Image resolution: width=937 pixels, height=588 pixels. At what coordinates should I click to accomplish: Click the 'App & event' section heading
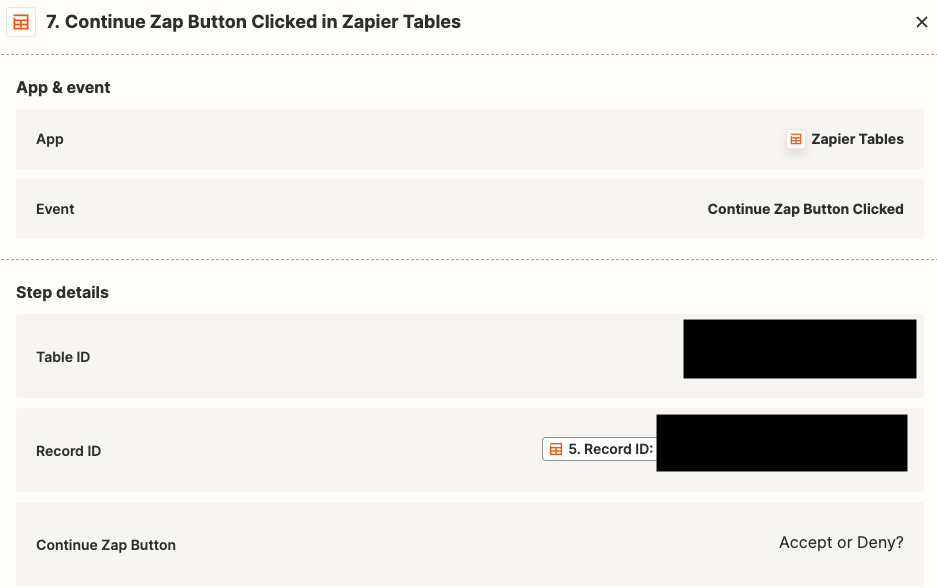pos(63,88)
